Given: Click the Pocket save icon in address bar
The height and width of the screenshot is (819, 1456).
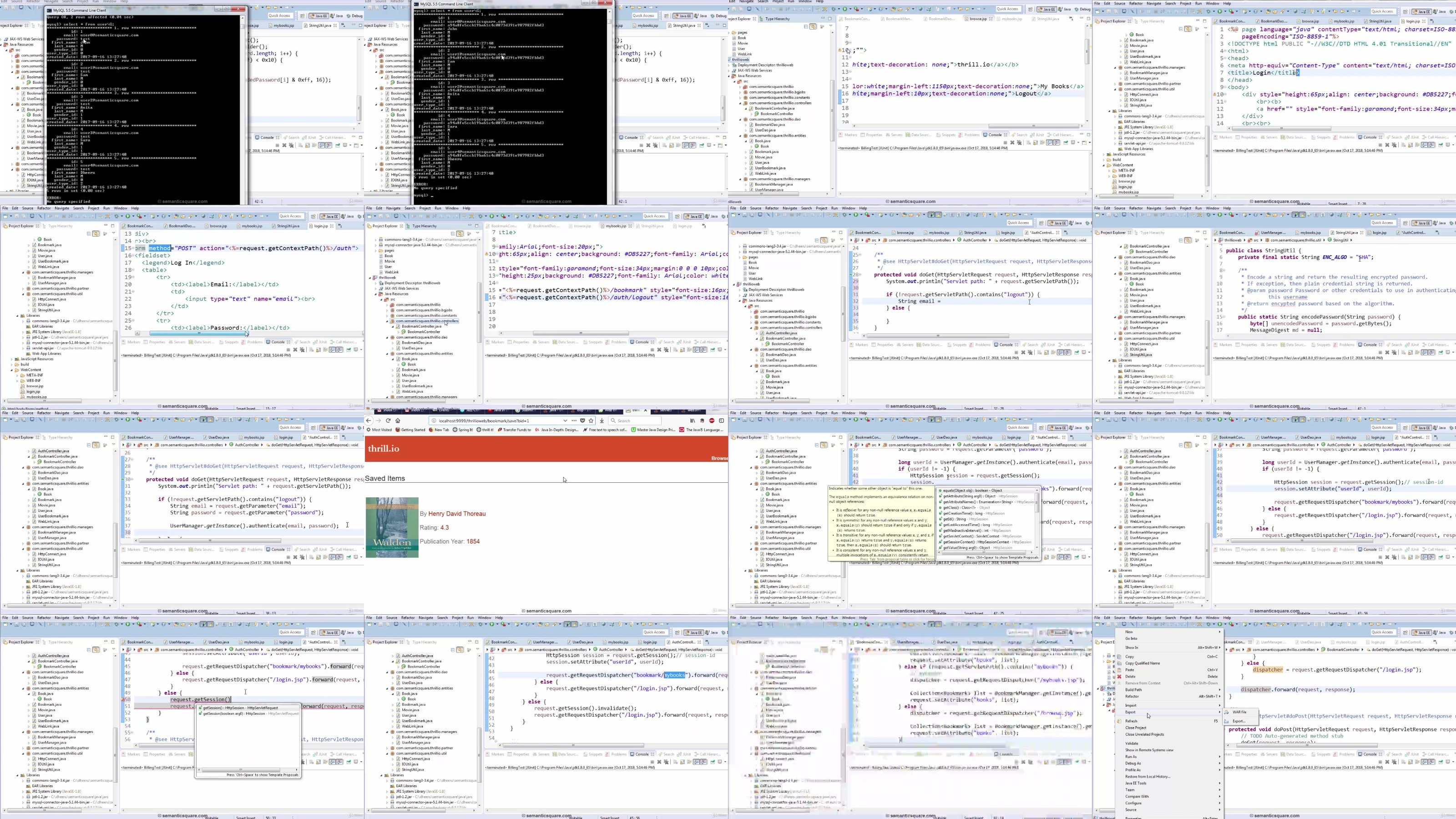Looking at the screenshot, I should point(583,420).
